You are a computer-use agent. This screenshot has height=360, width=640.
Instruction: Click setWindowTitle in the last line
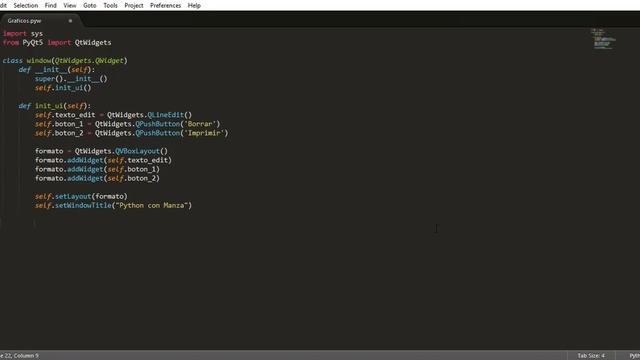[x=83, y=205]
